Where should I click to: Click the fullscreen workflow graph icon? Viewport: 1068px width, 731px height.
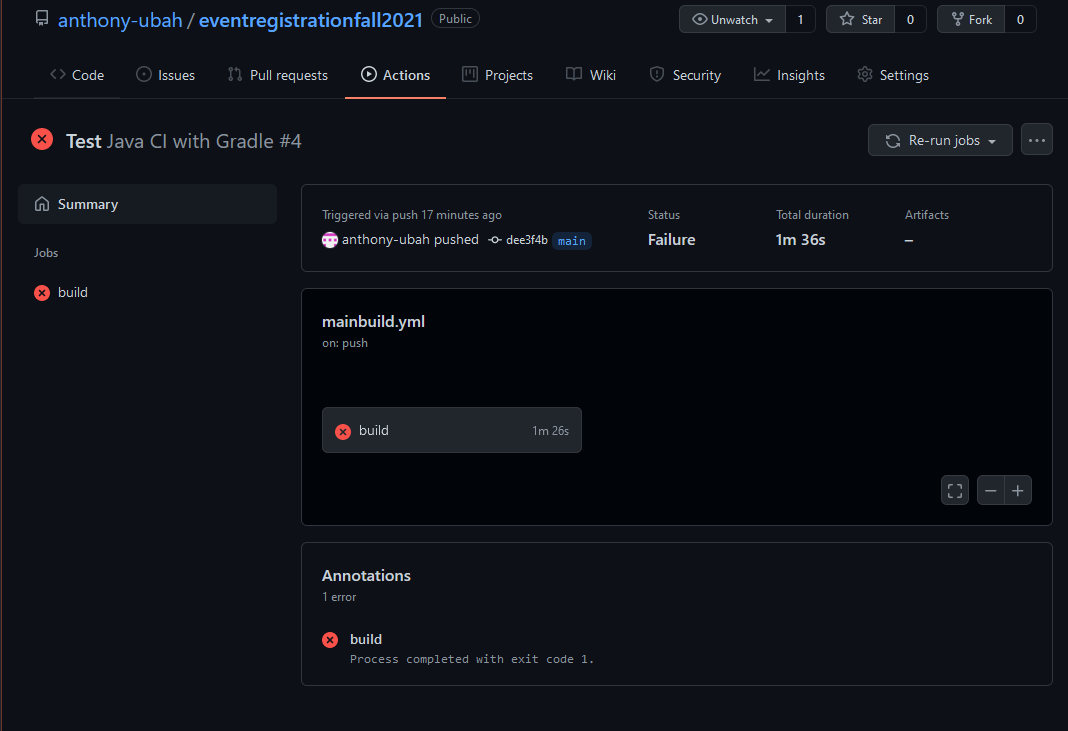(x=955, y=490)
